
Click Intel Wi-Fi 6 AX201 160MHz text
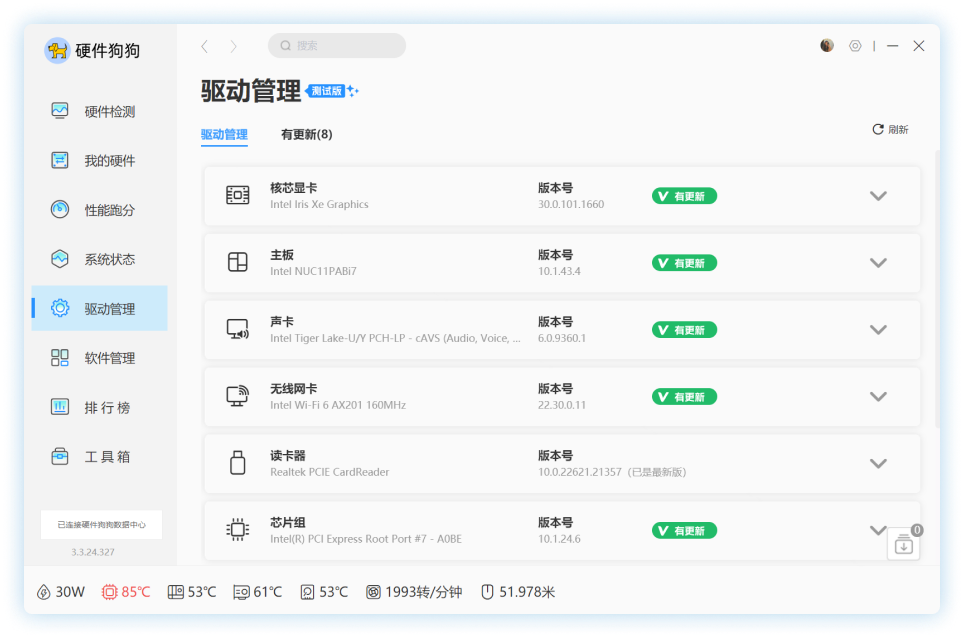(x=338, y=405)
